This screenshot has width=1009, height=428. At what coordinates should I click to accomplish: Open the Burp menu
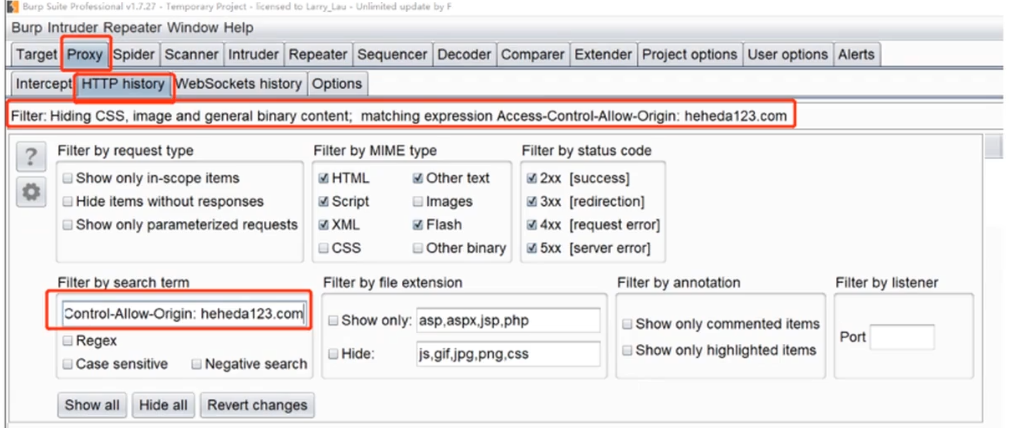coord(28,28)
